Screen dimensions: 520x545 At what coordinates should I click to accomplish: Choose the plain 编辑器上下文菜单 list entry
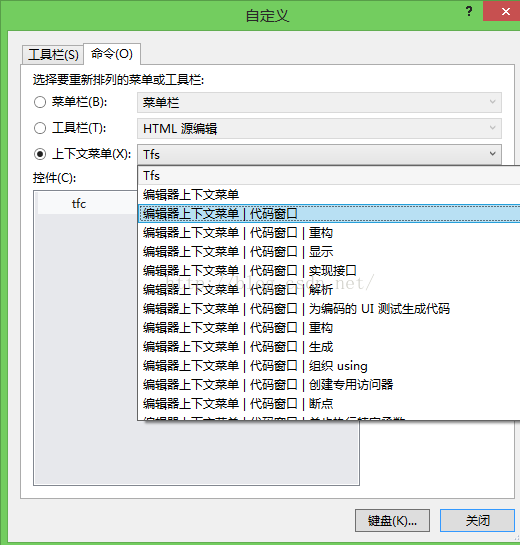click(x=329, y=195)
